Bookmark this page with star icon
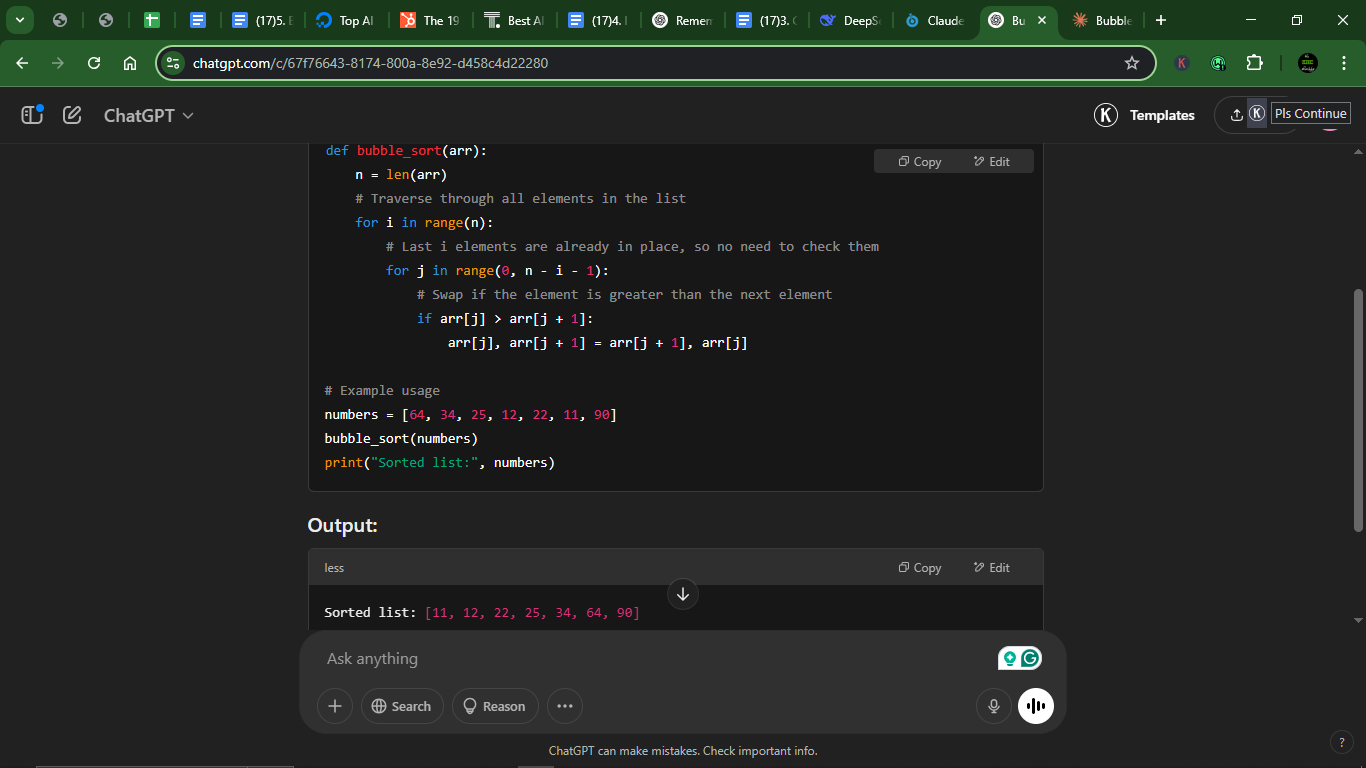 1132,63
